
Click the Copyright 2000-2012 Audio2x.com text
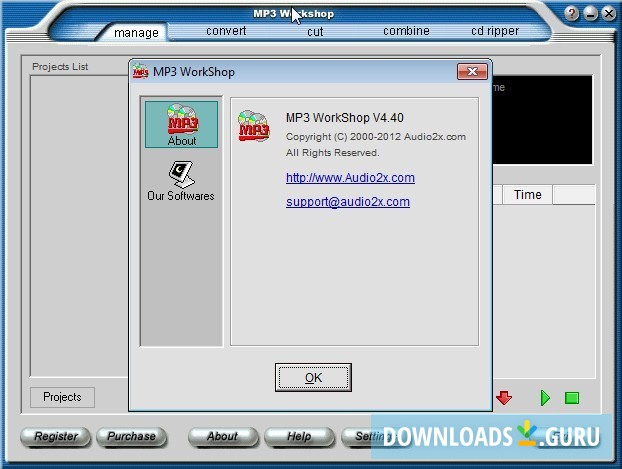point(376,137)
